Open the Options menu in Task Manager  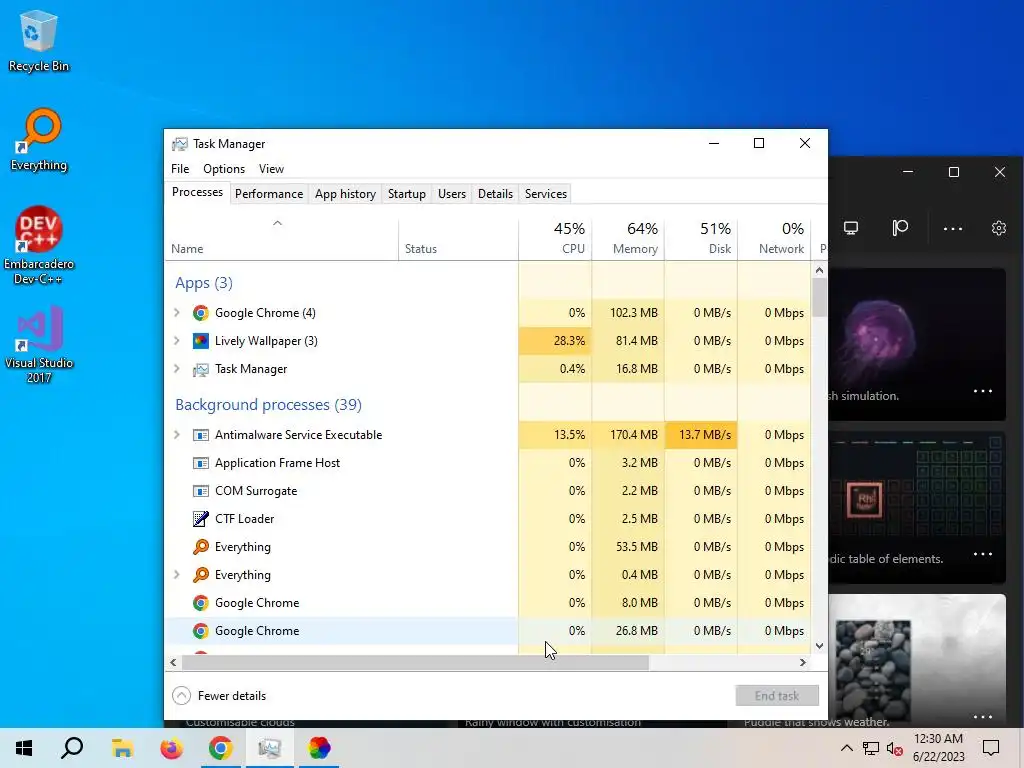pyautogui.click(x=224, y=168)
